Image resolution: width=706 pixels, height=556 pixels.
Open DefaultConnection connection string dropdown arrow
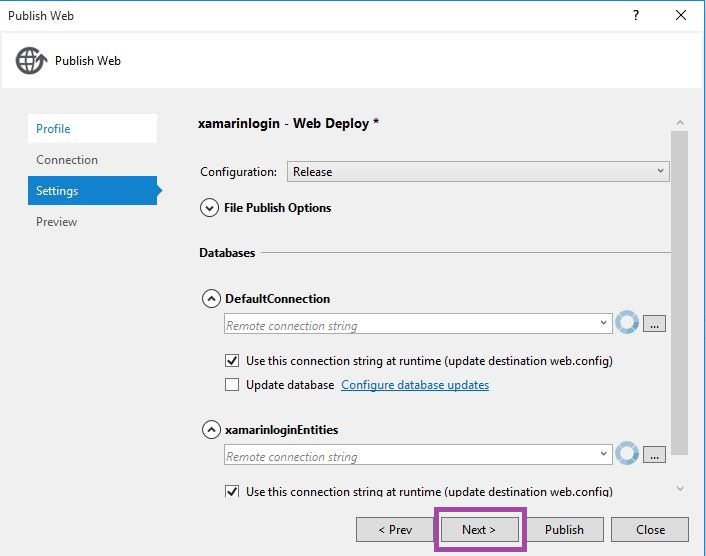pos(604,323)
